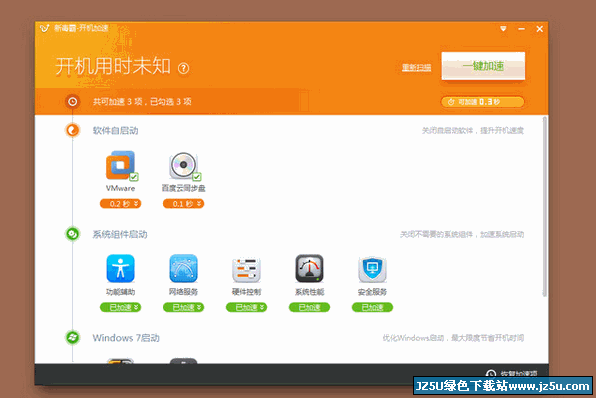Viewport: 596px width, 398px height.
Task: Click the vertical scrollbar of the list
Action: pyautogui.click(x=544, y=207)
